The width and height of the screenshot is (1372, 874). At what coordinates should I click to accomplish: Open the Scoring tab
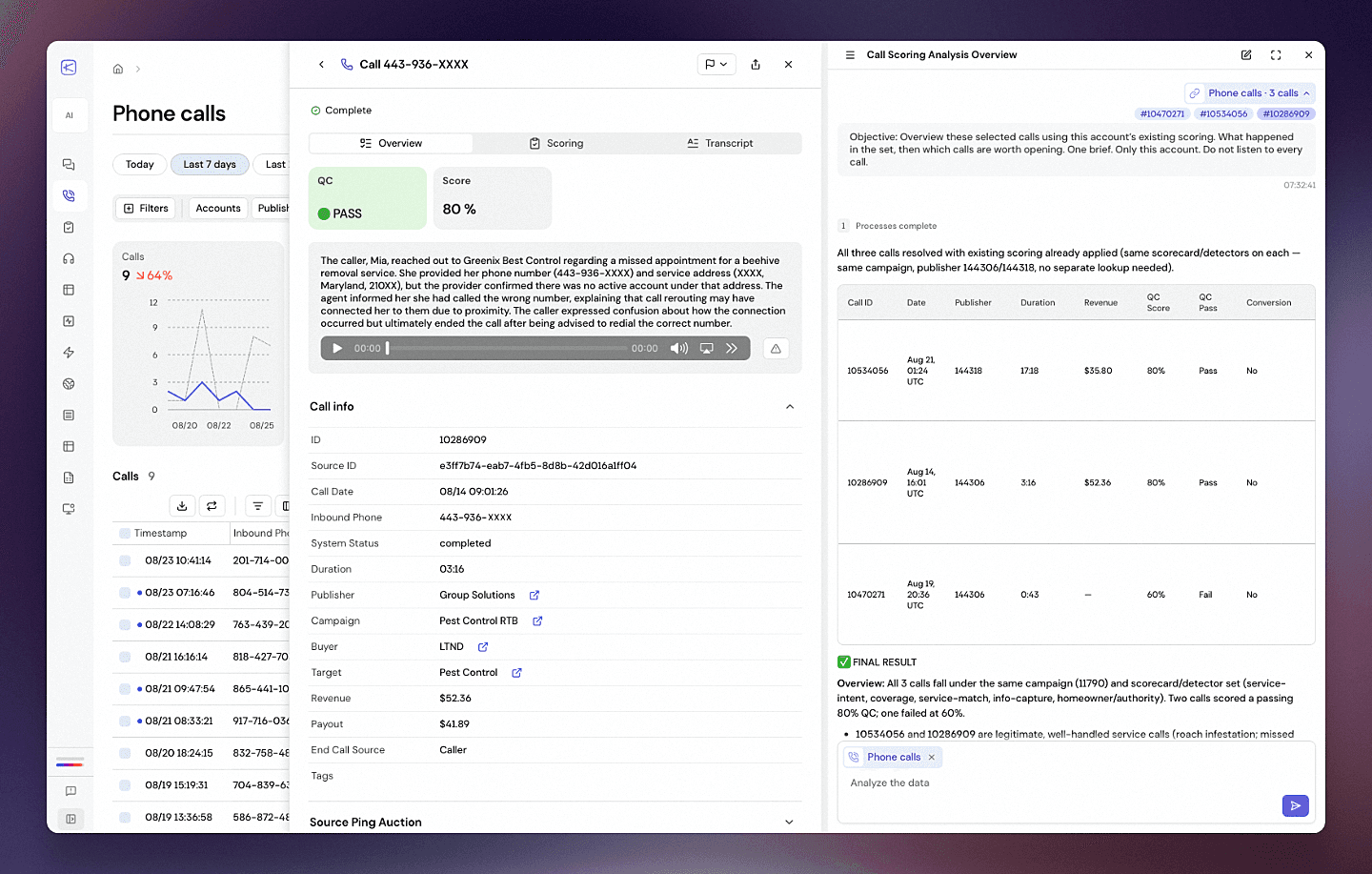[x=556, y=143]
